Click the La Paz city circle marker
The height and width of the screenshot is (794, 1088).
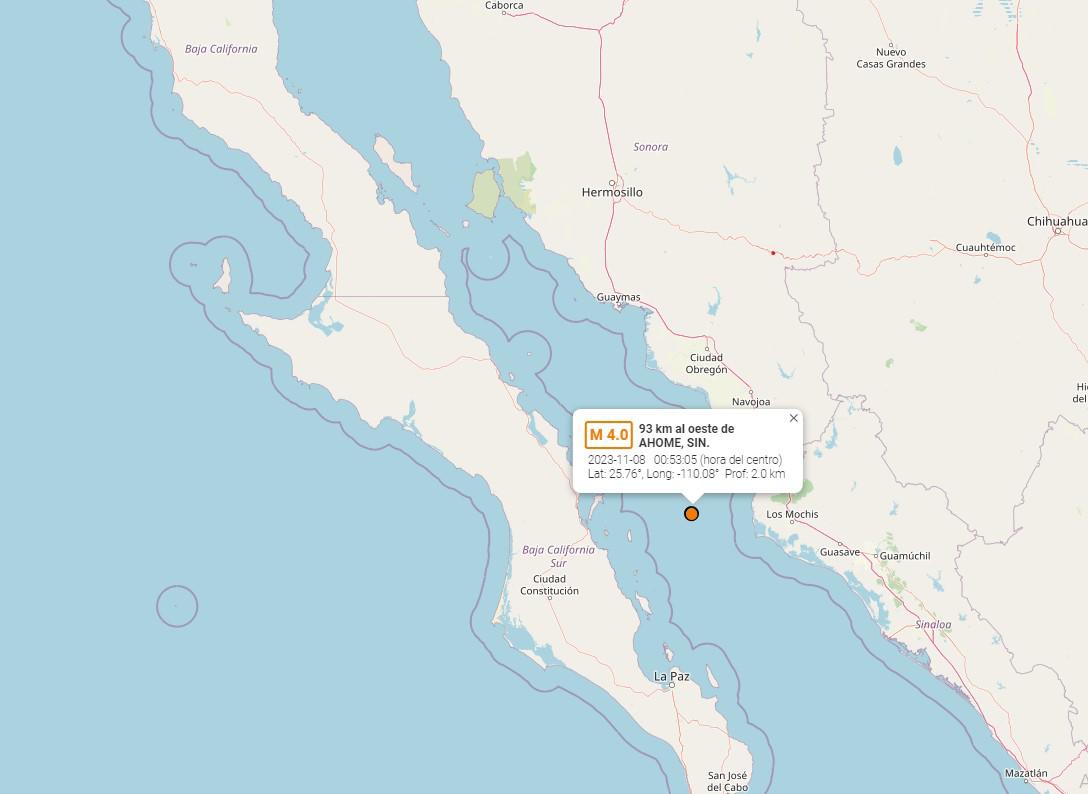coord(672,686)
